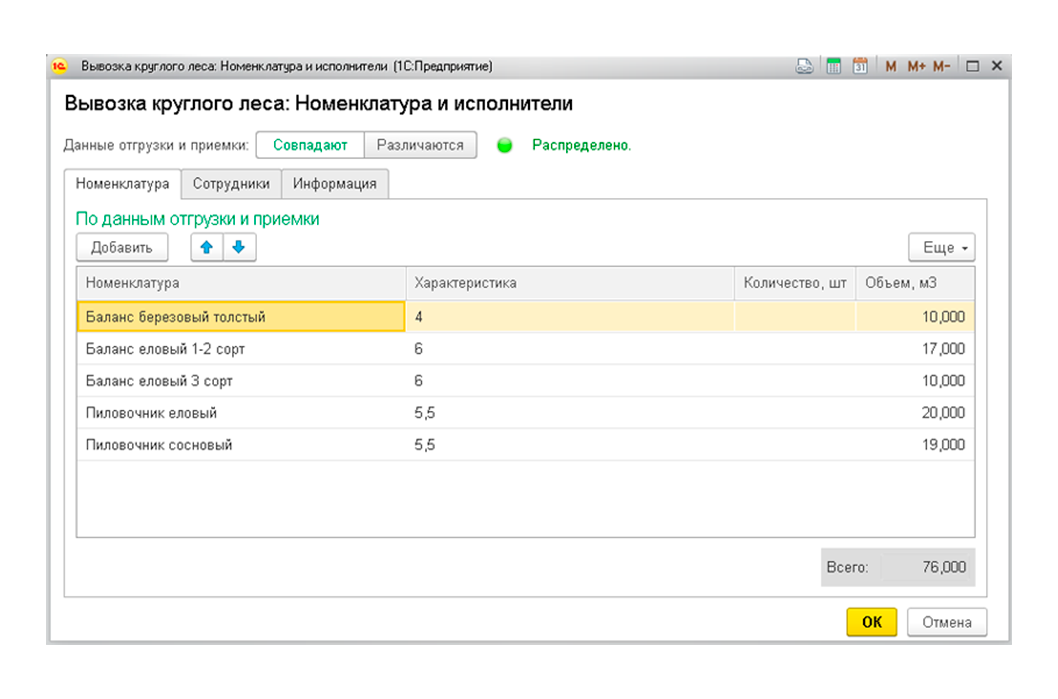The width and height of the screenshot is (1058, 699).
Task: Select the Различаются toggle option
Action: [x=420, y=145]
